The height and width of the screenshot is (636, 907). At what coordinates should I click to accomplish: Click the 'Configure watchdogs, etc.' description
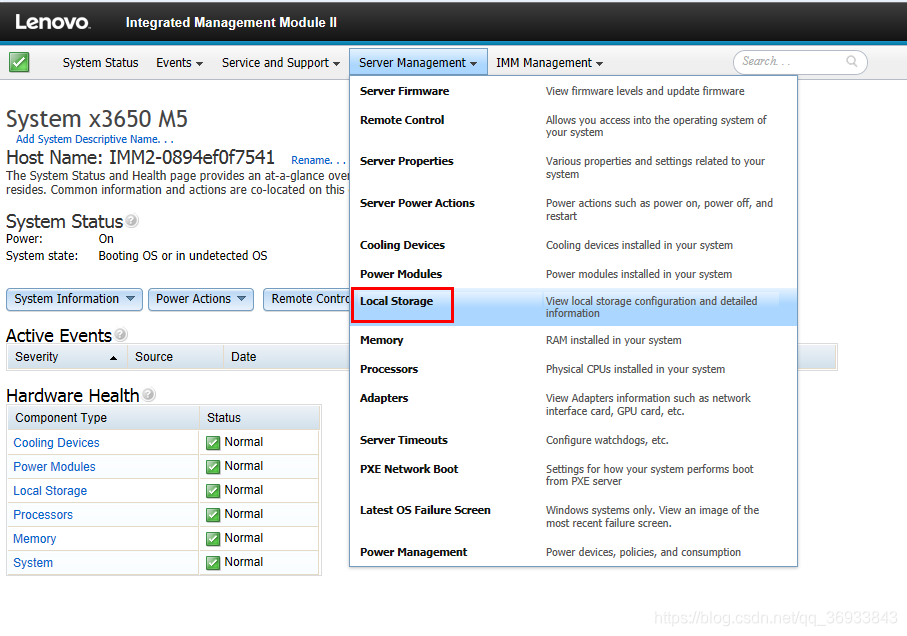click(607, 440)
